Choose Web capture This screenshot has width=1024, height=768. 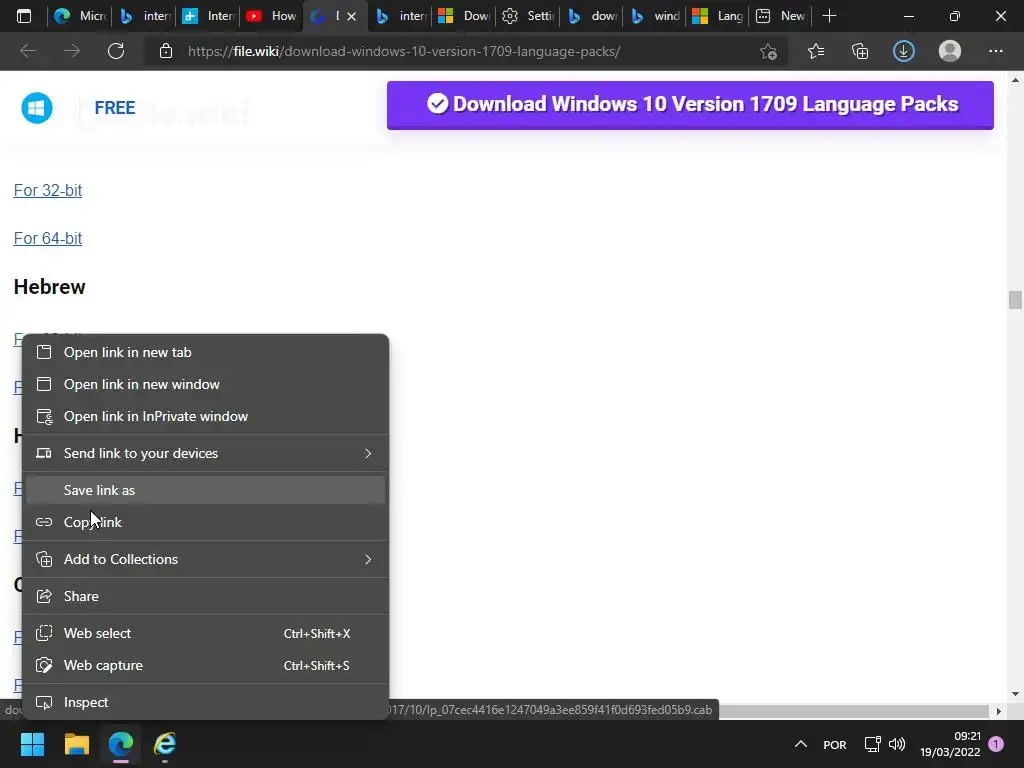pyautogui.click(x=206, y=665)
